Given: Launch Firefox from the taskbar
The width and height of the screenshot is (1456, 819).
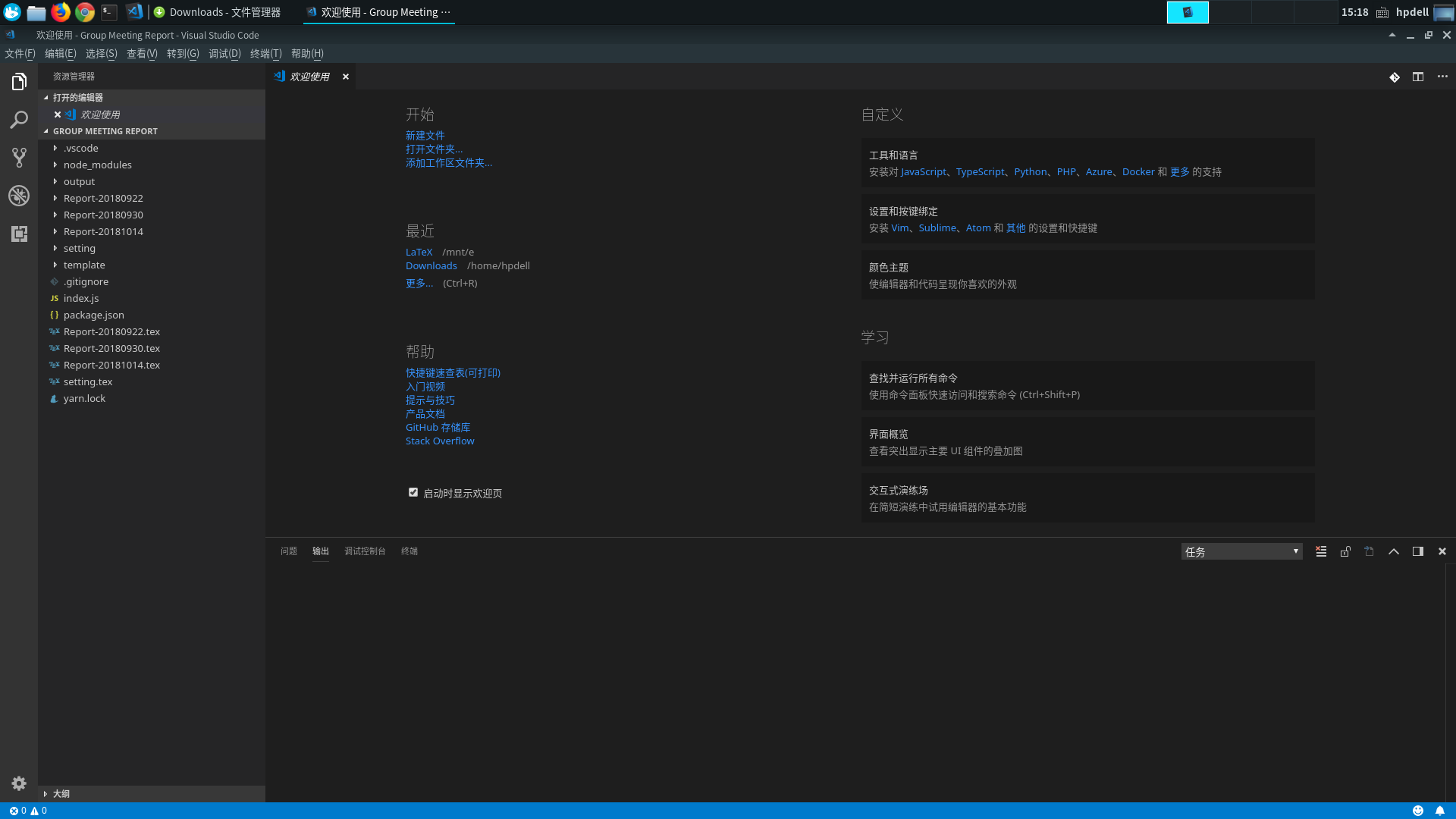Looking at the screenshot, I should tap(61, 12).
